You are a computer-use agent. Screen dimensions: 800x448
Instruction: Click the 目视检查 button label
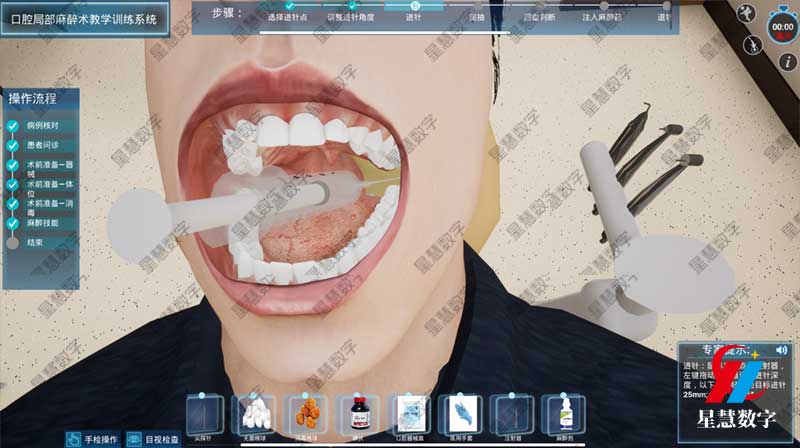tap(162, 439)
